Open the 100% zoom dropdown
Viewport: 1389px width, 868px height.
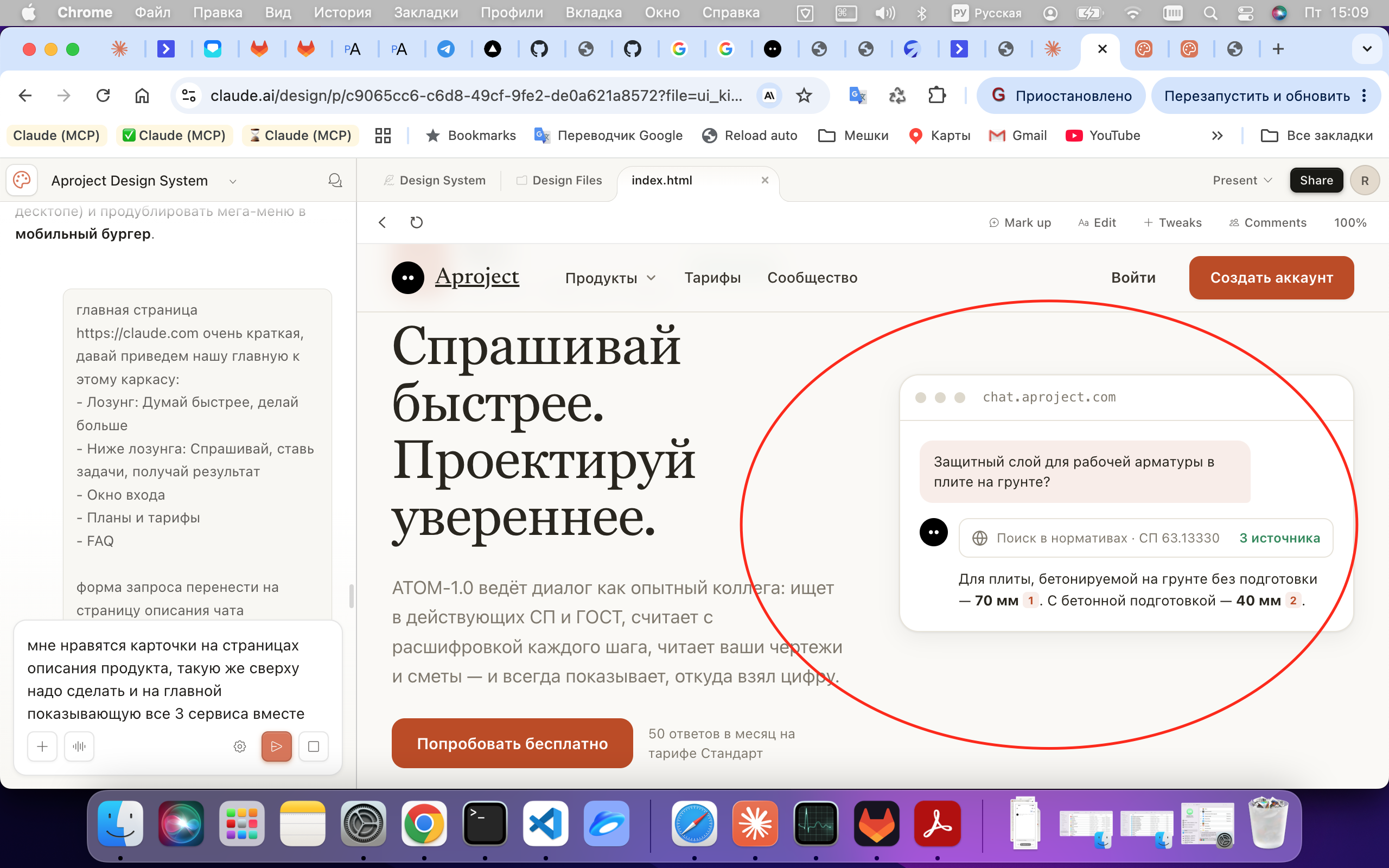click(1350, 222)
